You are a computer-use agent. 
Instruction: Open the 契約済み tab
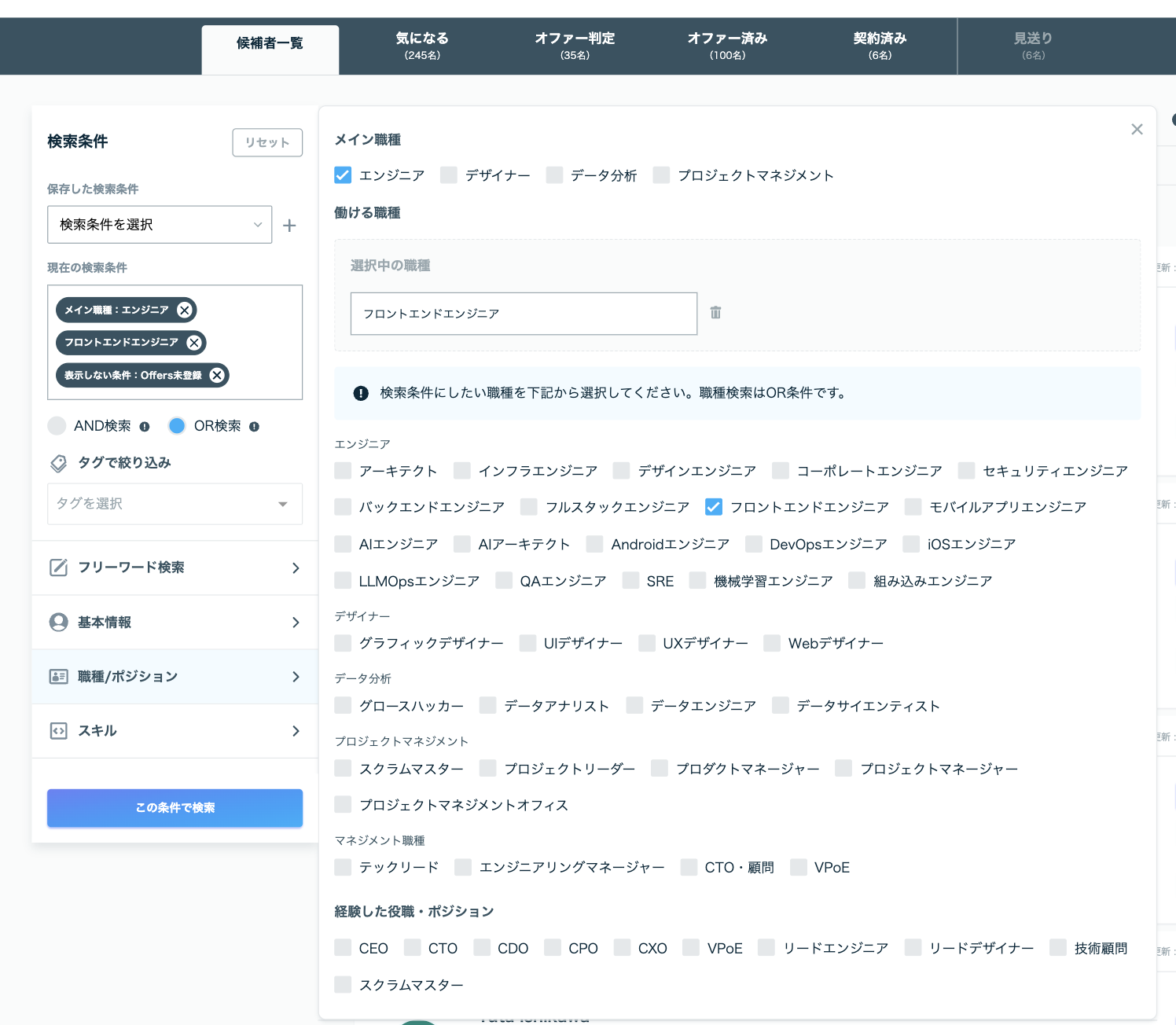[x=880, y=46]
